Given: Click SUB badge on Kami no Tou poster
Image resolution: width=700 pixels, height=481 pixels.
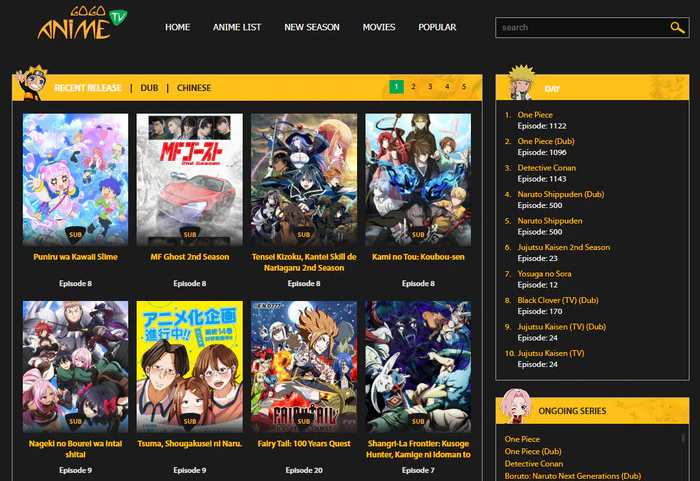Looking at the screenshot, I should click(418, 234).
